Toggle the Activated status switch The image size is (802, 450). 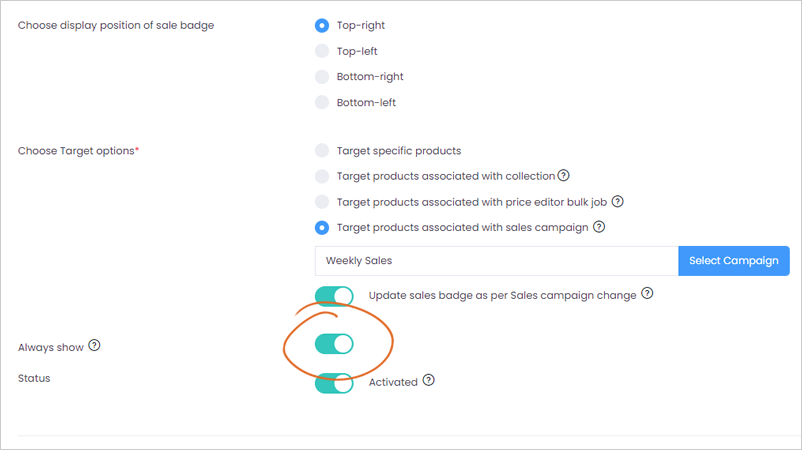334,383
